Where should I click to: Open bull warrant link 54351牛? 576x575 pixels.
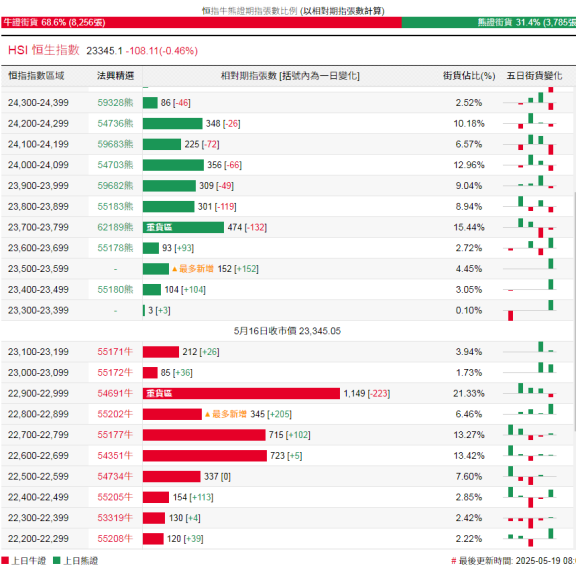(x=115, y=456)
